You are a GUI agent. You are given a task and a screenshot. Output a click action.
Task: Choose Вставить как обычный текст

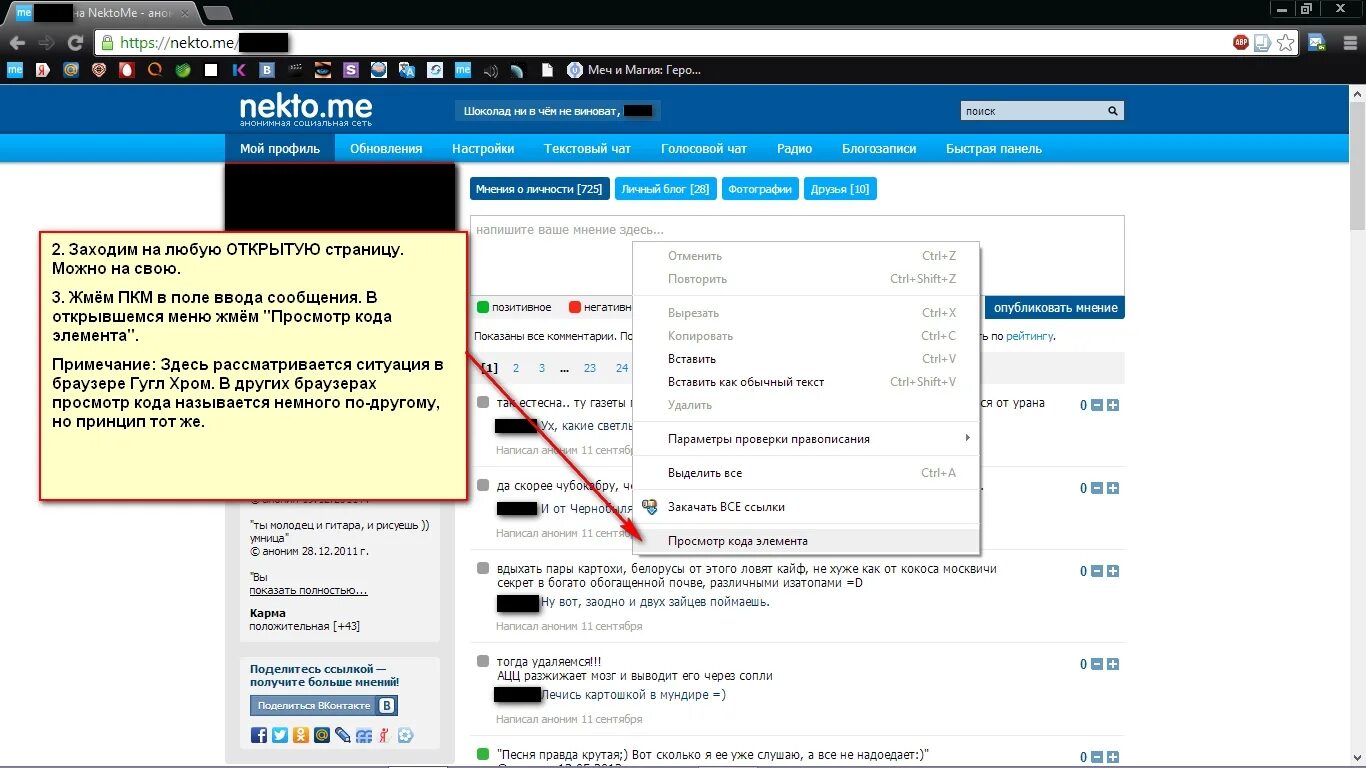click(807, 382)
